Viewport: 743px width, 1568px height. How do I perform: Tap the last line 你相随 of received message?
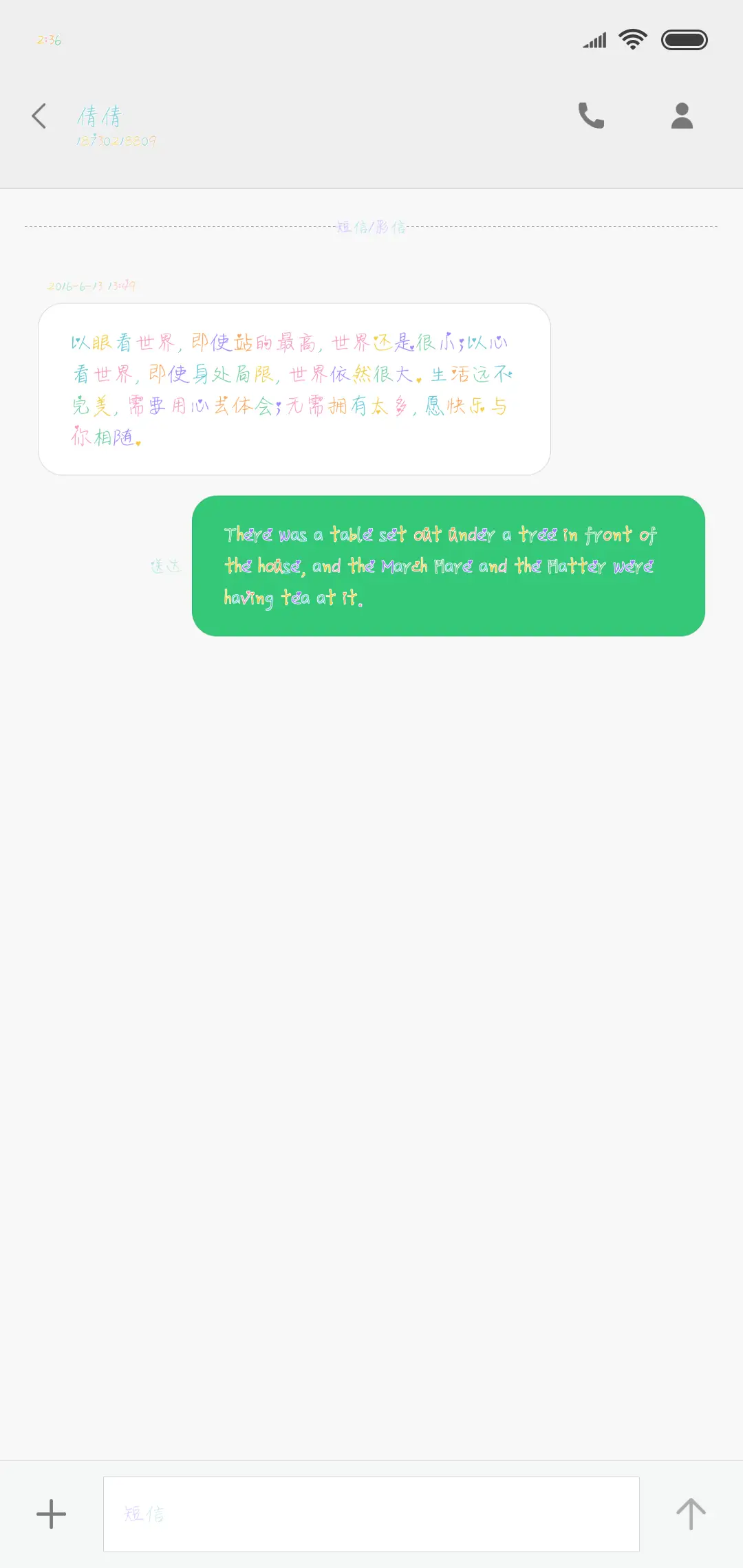(106, 437)
